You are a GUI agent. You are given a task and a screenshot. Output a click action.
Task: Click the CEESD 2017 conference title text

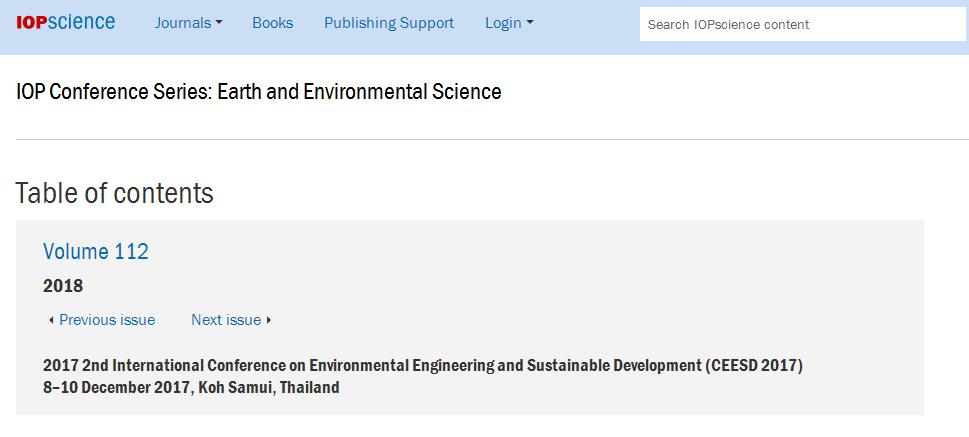point(423,365)
